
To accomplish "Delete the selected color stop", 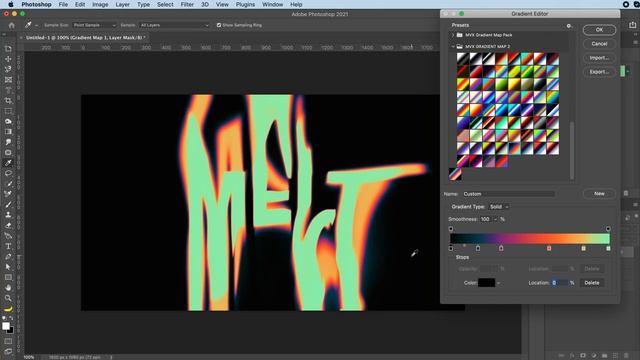I will click(x=591, y=283).
